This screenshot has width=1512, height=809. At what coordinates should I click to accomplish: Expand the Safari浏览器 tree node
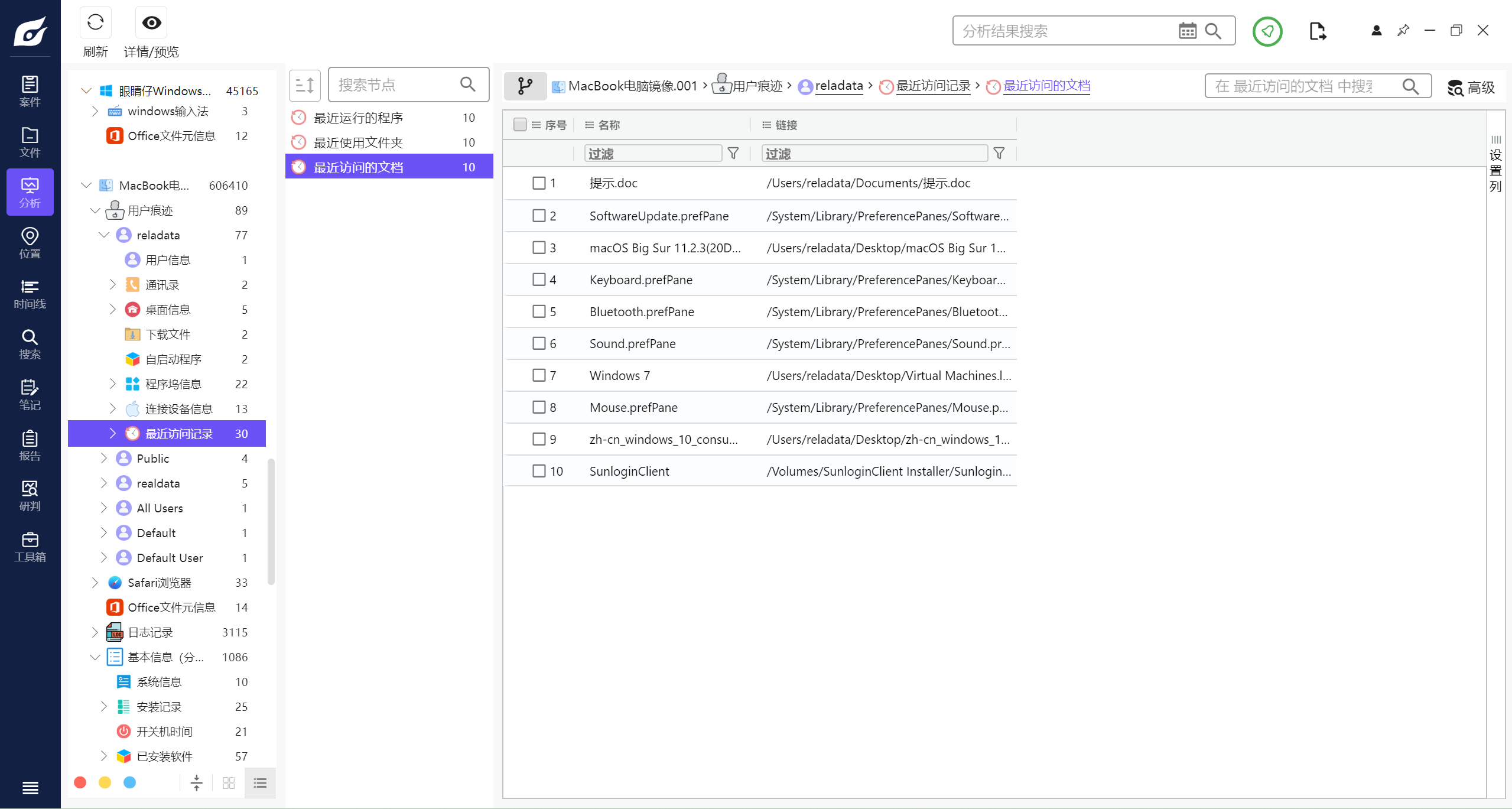[95, 583]
